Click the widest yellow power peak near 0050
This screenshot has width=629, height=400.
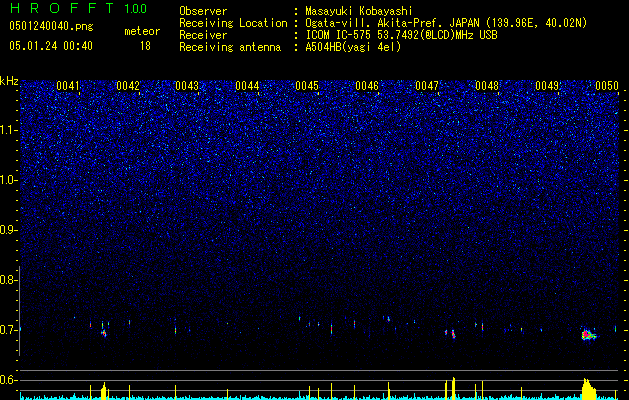[x=589, y=388]
